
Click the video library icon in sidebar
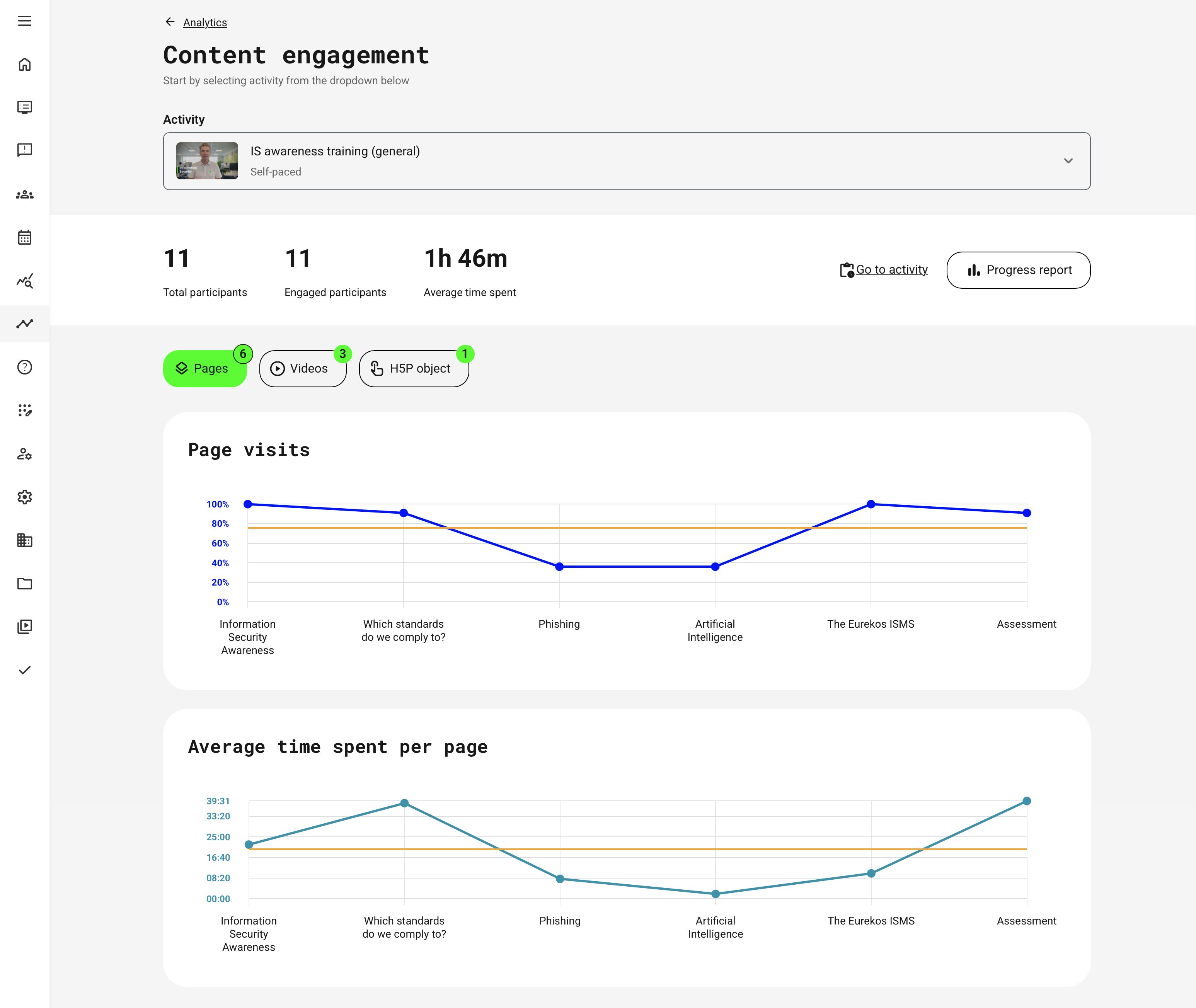click(25, 626)
